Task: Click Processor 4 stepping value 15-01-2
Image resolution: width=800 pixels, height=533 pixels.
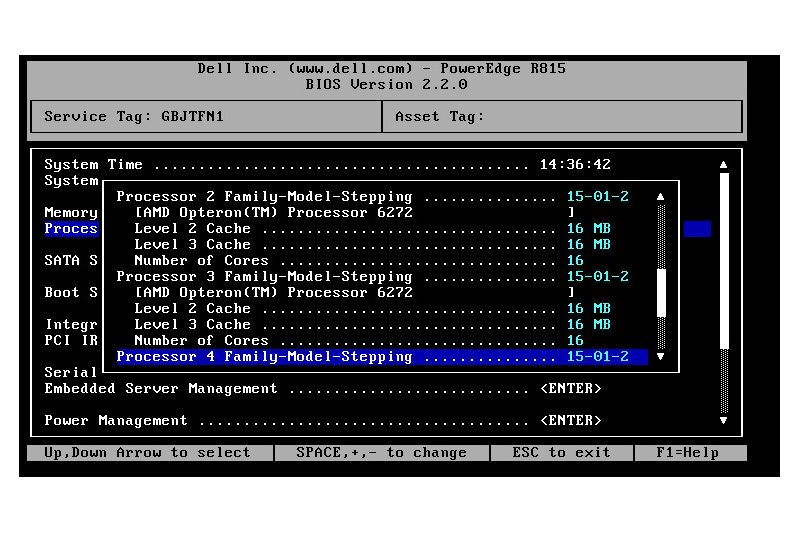Action: pyautogui.click(x=598, y=357)
